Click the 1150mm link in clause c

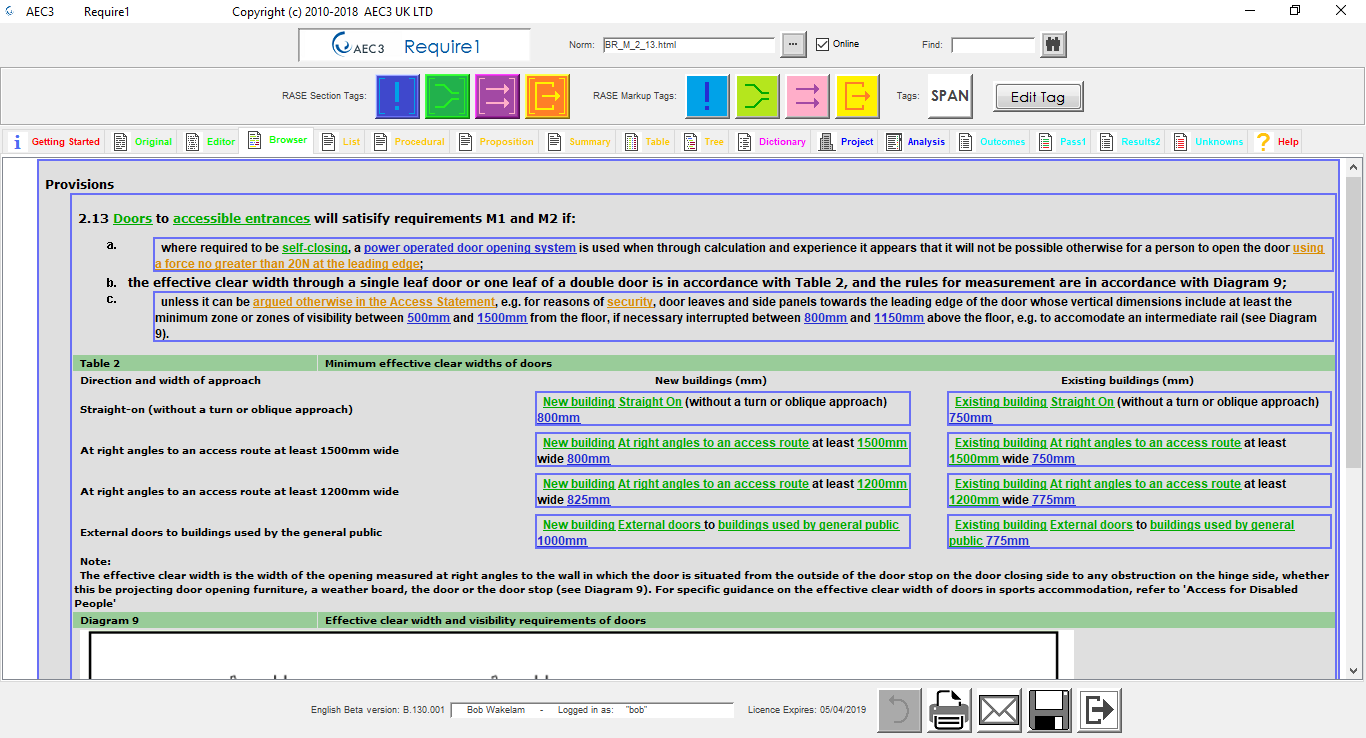click(x=897, y=317)
